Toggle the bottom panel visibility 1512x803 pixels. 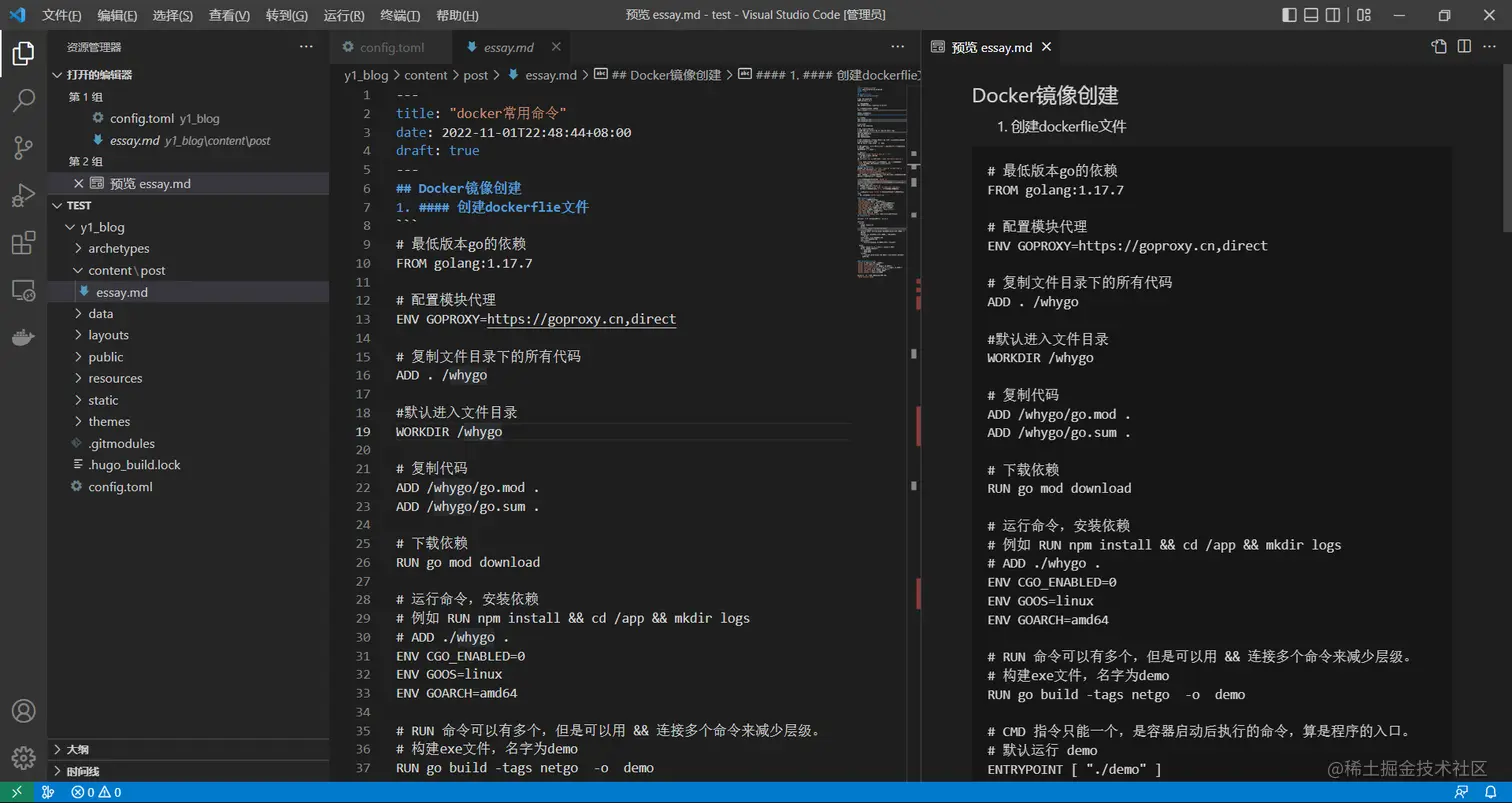click(1311, 15)
